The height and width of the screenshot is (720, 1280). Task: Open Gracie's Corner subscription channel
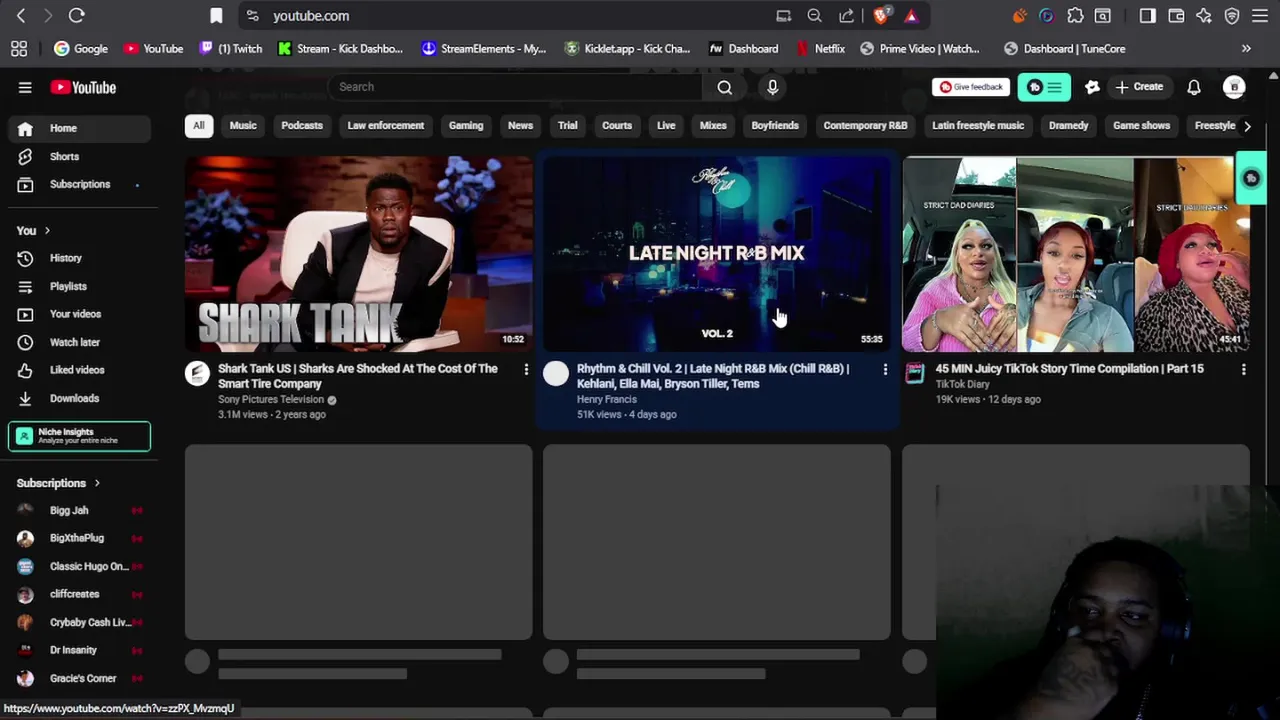pyautogui.click(x=80, y=678)
